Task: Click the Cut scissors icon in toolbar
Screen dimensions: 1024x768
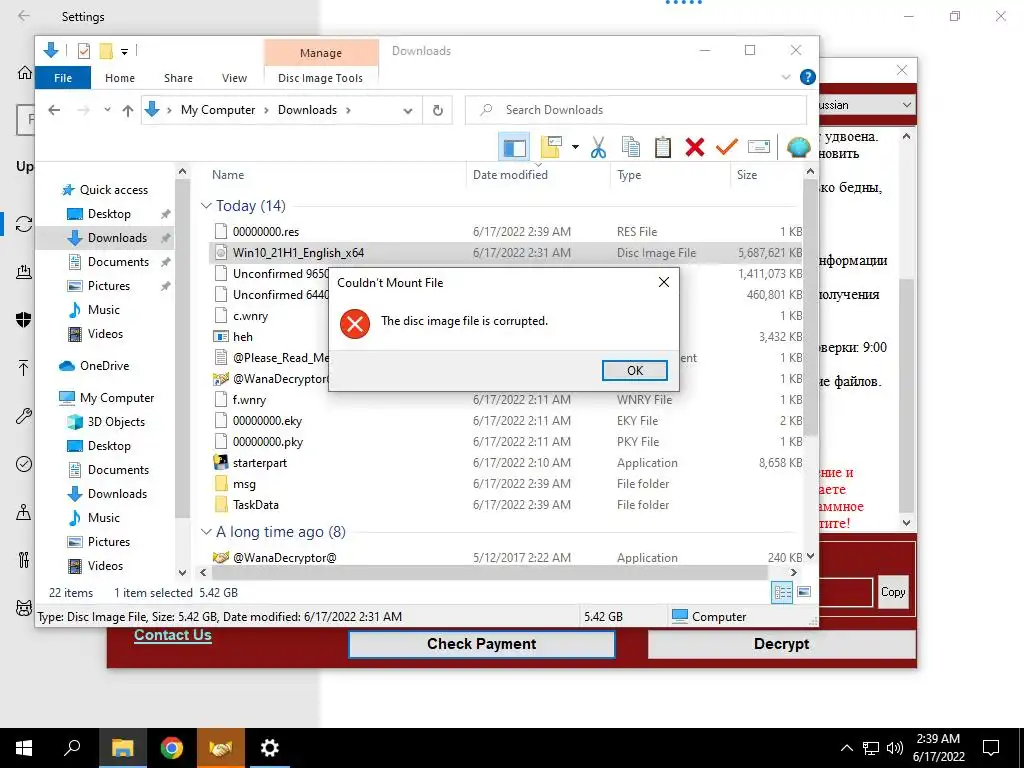Action: coord(598,147)
